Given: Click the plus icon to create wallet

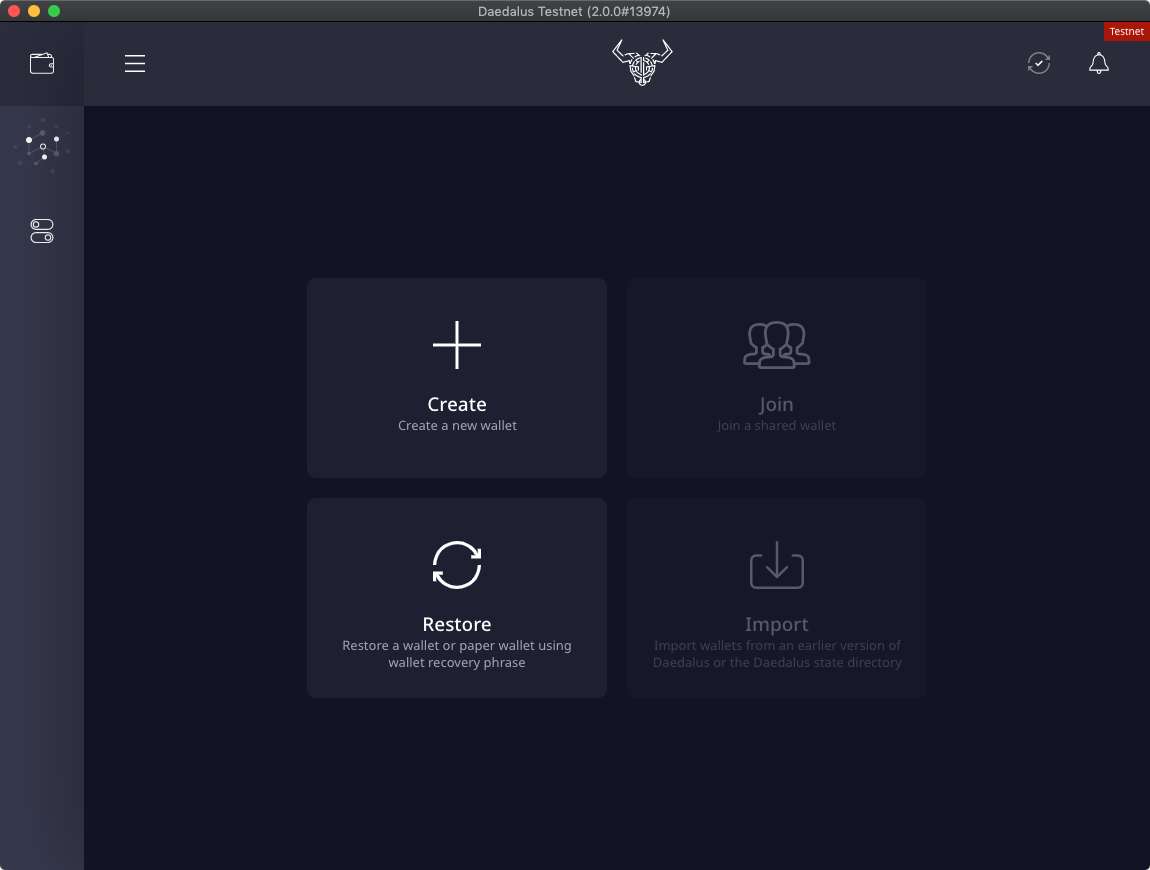Looking at the screenshot, I should pos(457,345).
